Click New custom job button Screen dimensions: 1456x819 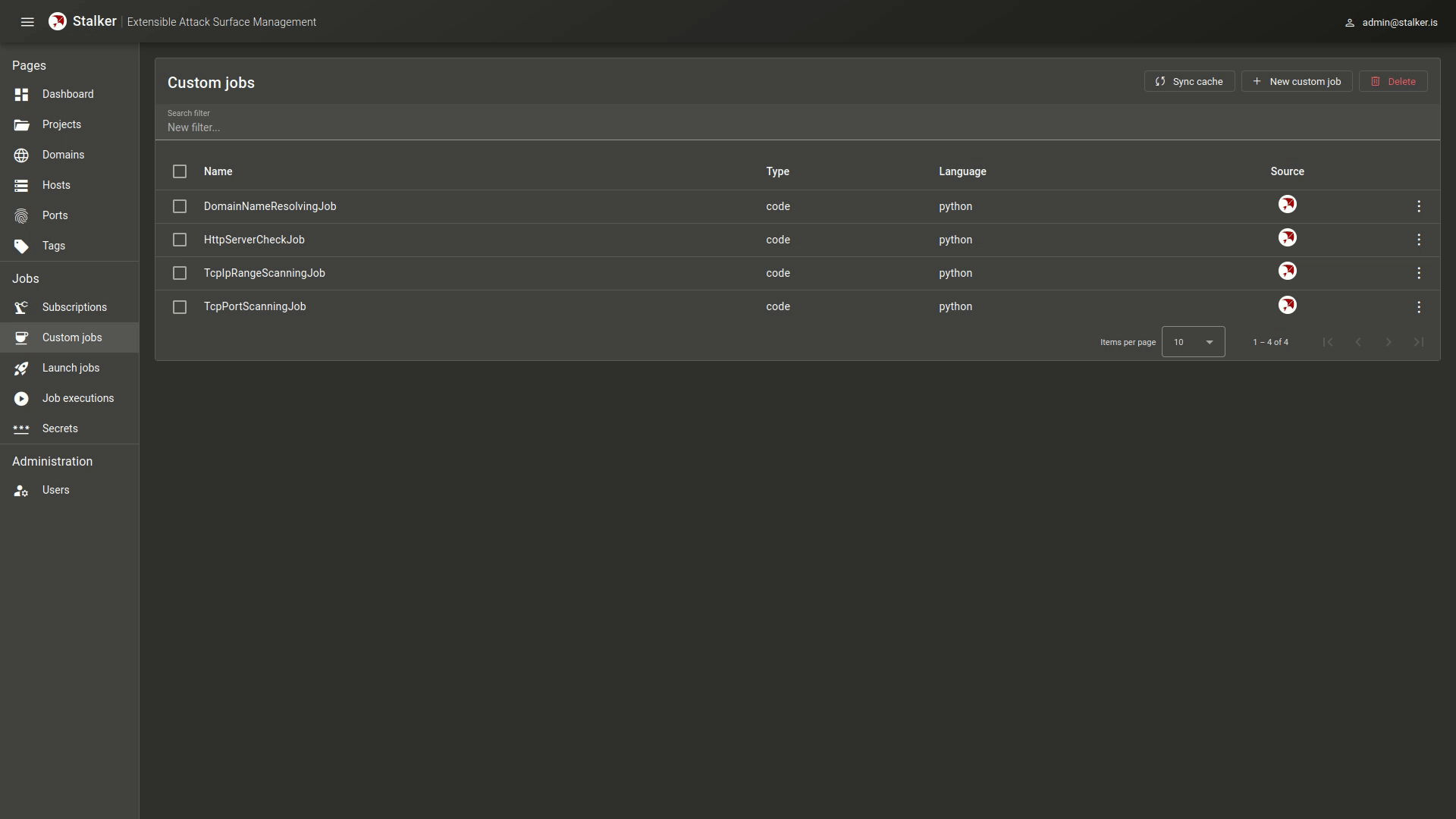(x=1297, y=82)
